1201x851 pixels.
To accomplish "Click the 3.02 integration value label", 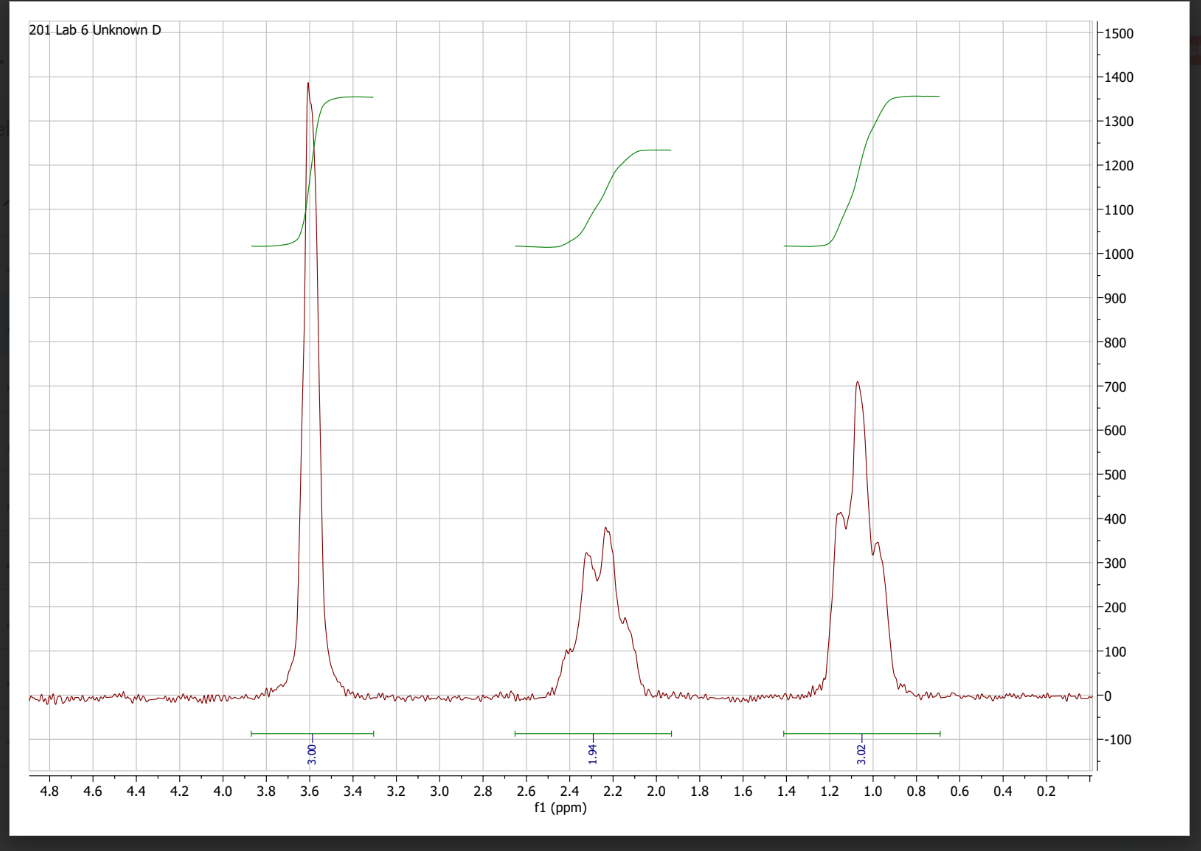I will coord(861,755).
